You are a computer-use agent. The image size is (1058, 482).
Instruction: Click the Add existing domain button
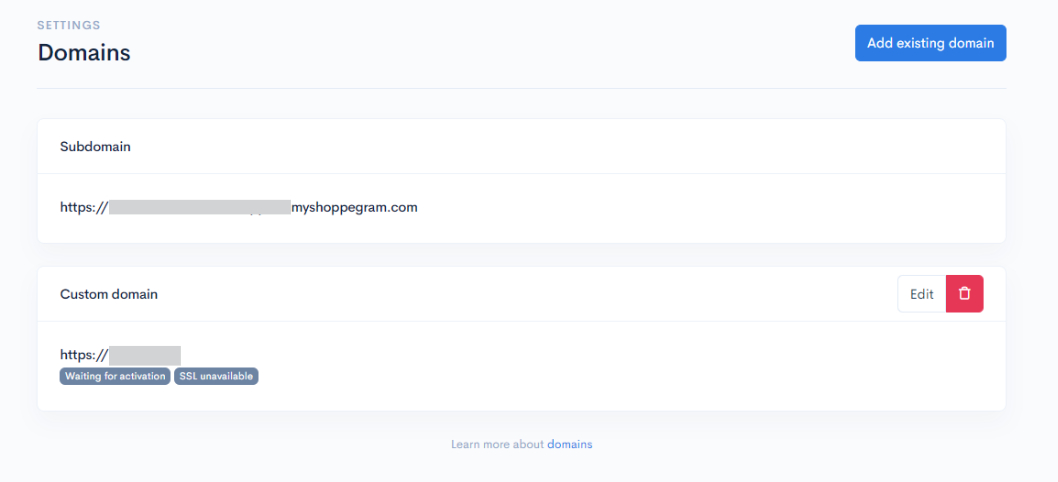click(930, 43)
